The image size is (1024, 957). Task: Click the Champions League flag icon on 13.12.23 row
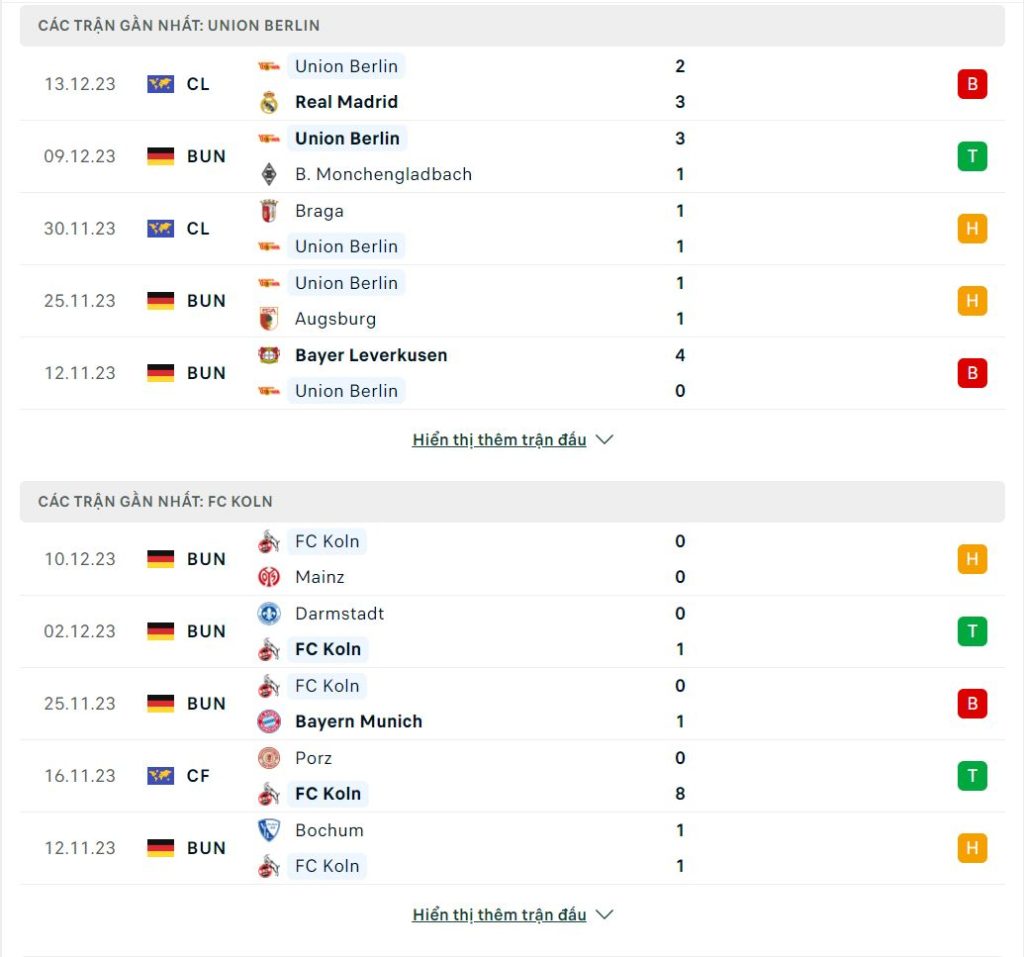(161, 84)
